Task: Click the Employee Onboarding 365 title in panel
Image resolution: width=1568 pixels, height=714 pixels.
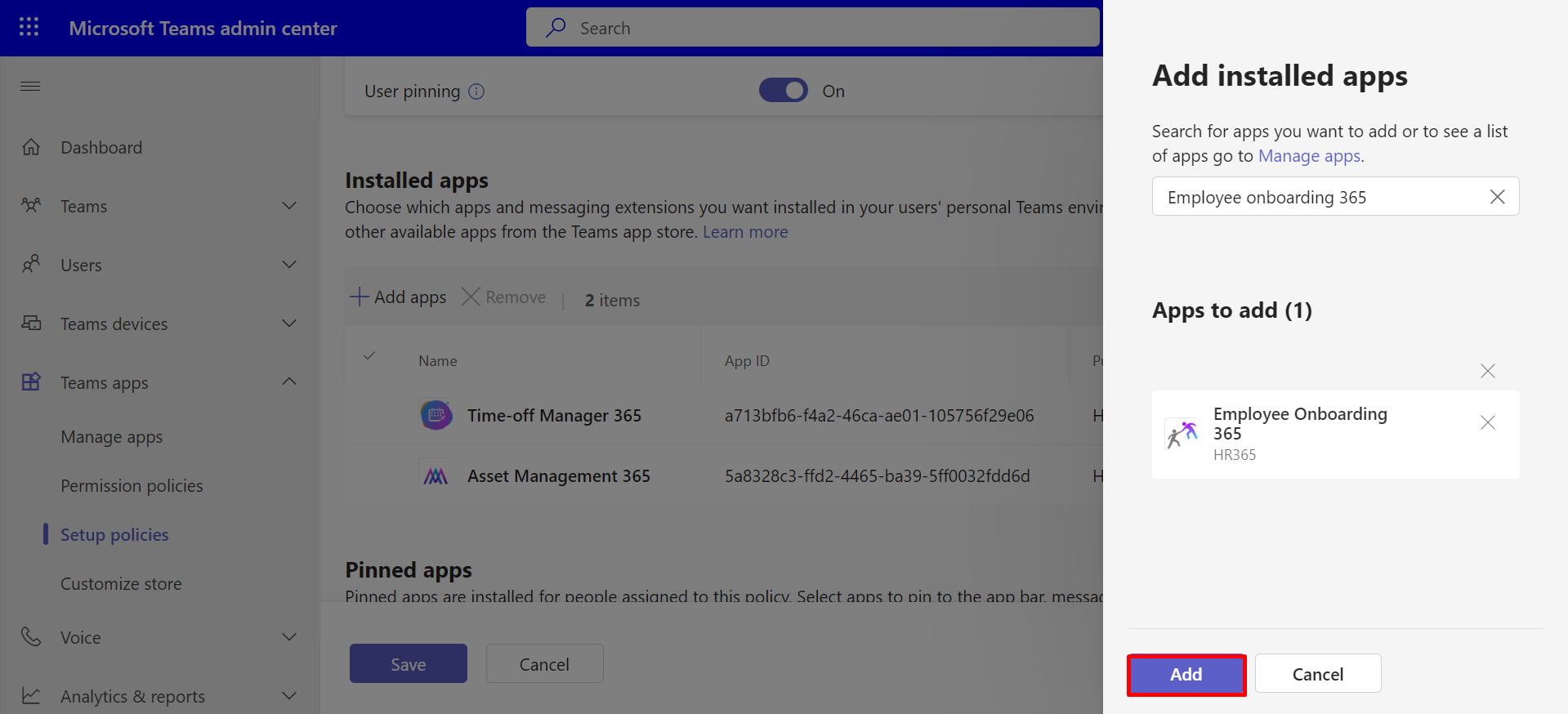Action: (1300, 423)
